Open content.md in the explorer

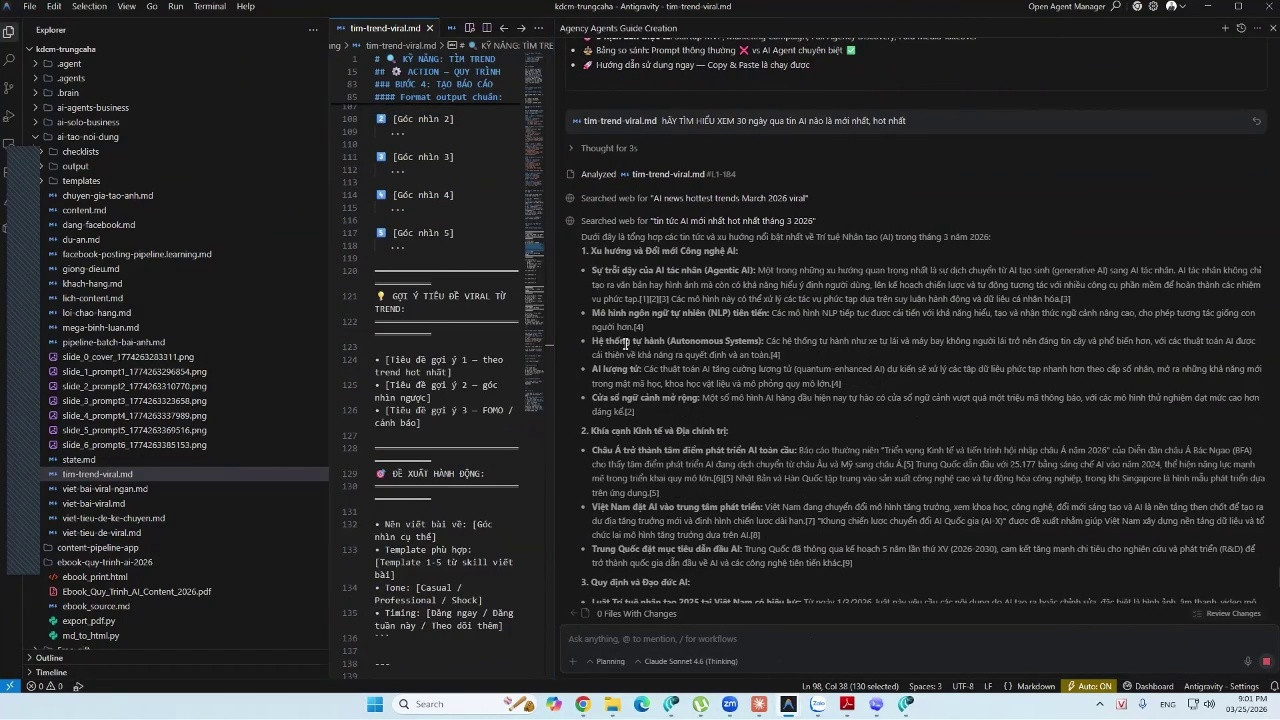point(84,210)
